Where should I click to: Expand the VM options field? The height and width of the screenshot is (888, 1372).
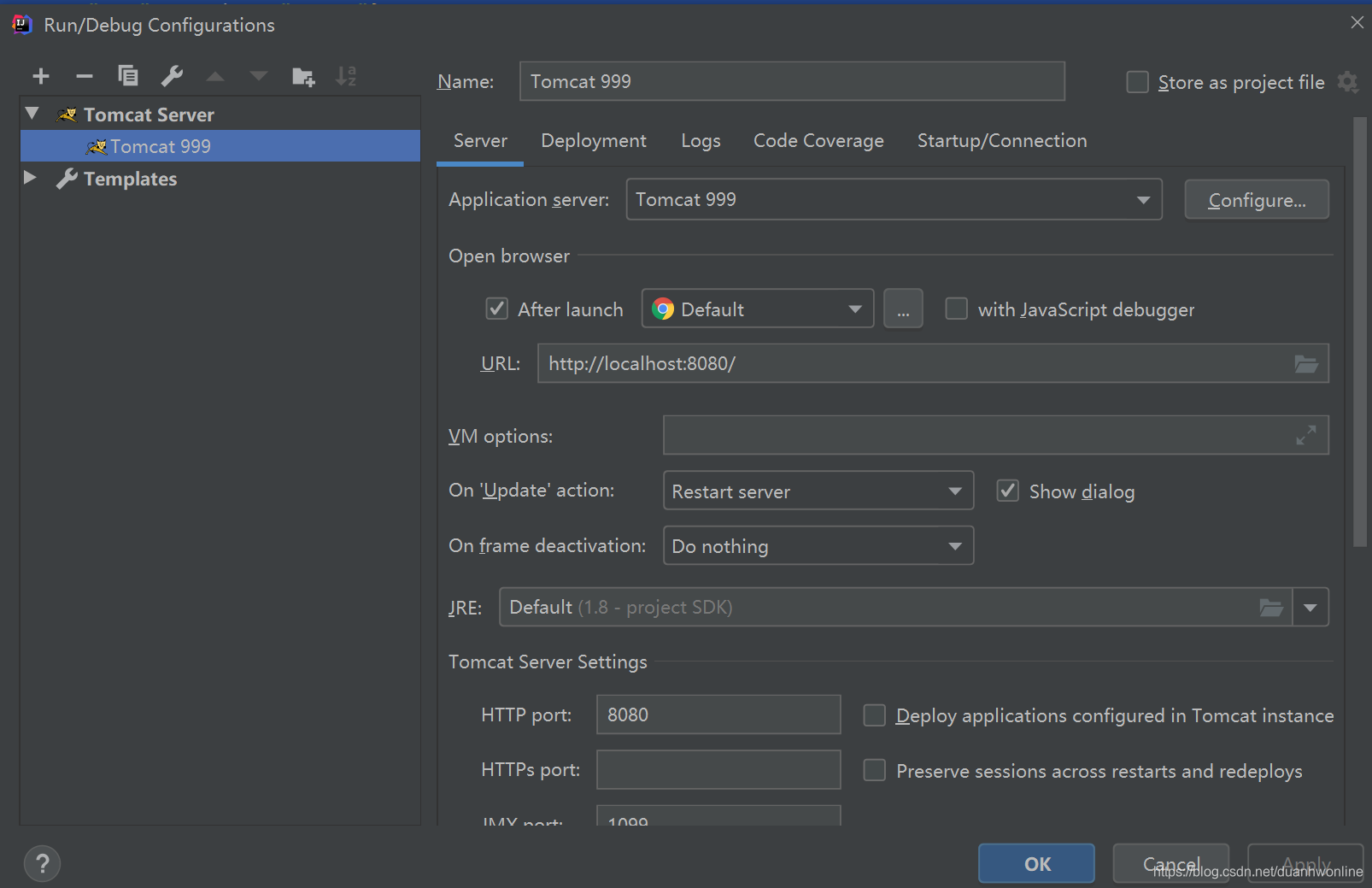click(x=1306, y=435)
